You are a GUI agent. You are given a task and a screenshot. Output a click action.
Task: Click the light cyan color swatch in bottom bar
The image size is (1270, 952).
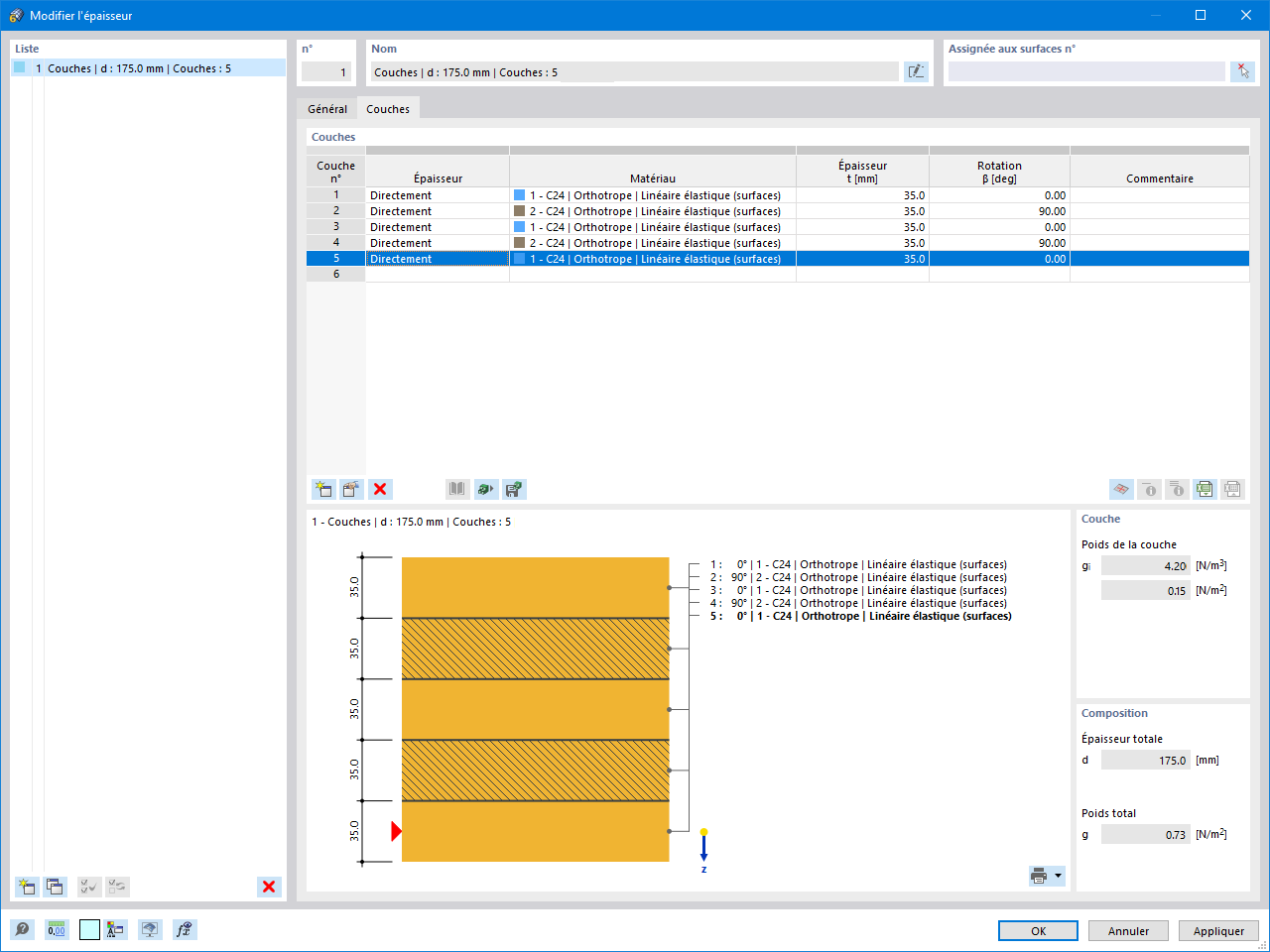(x=89, y=929)
